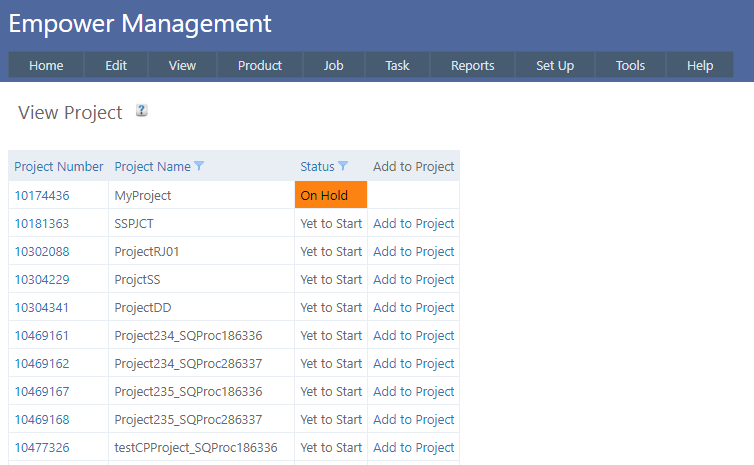Open project number 10302088
Image resolution: width=754 pixels, height=465 pixels.
pos(42,252)
